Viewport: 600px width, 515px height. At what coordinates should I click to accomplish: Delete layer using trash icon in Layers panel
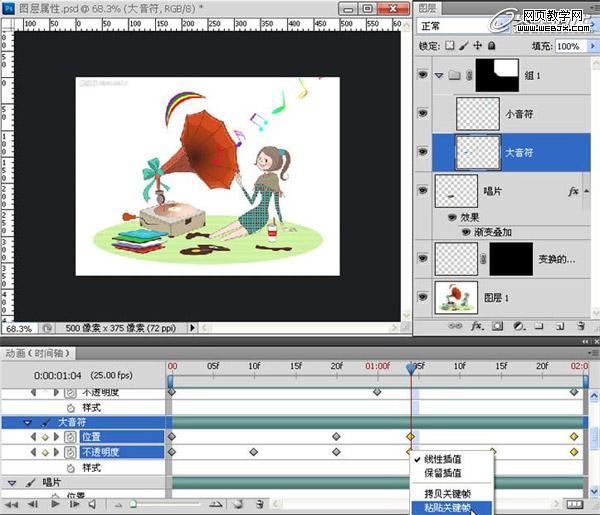pos(581,326)
